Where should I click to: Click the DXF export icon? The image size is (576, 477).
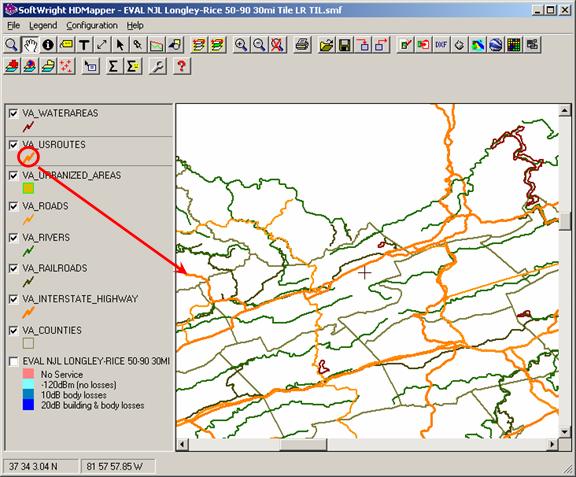tap(441, 45)
